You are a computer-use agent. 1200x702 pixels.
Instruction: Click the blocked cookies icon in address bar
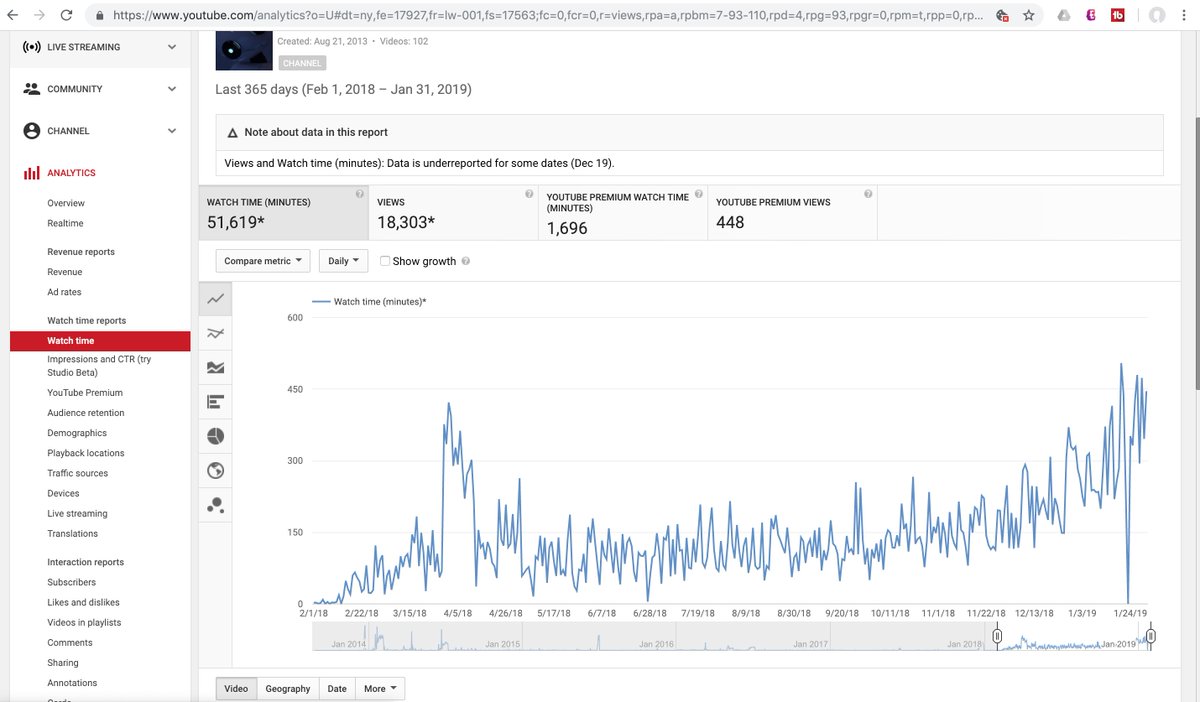tap(1002, 15)
